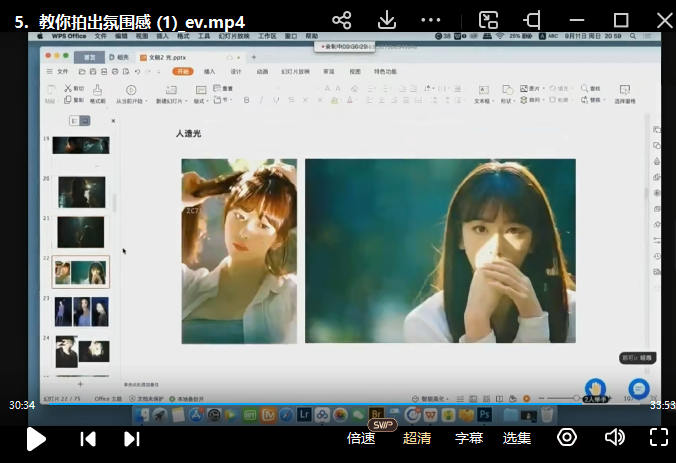Screen dimensions: 676x463
Task: Maximize the video player window
Action: (x=621, y=20)
